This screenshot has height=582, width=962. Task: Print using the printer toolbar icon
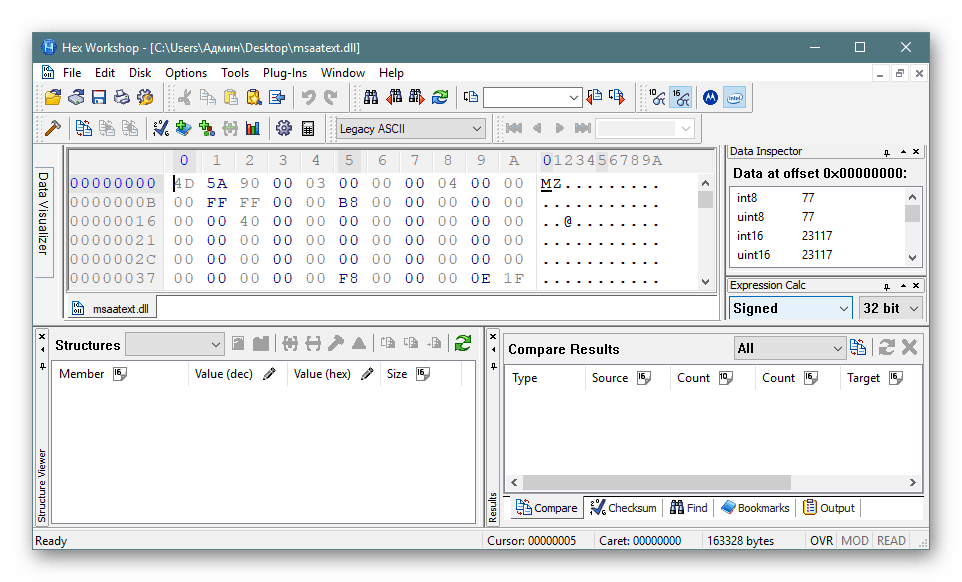(x=121, y=97)
